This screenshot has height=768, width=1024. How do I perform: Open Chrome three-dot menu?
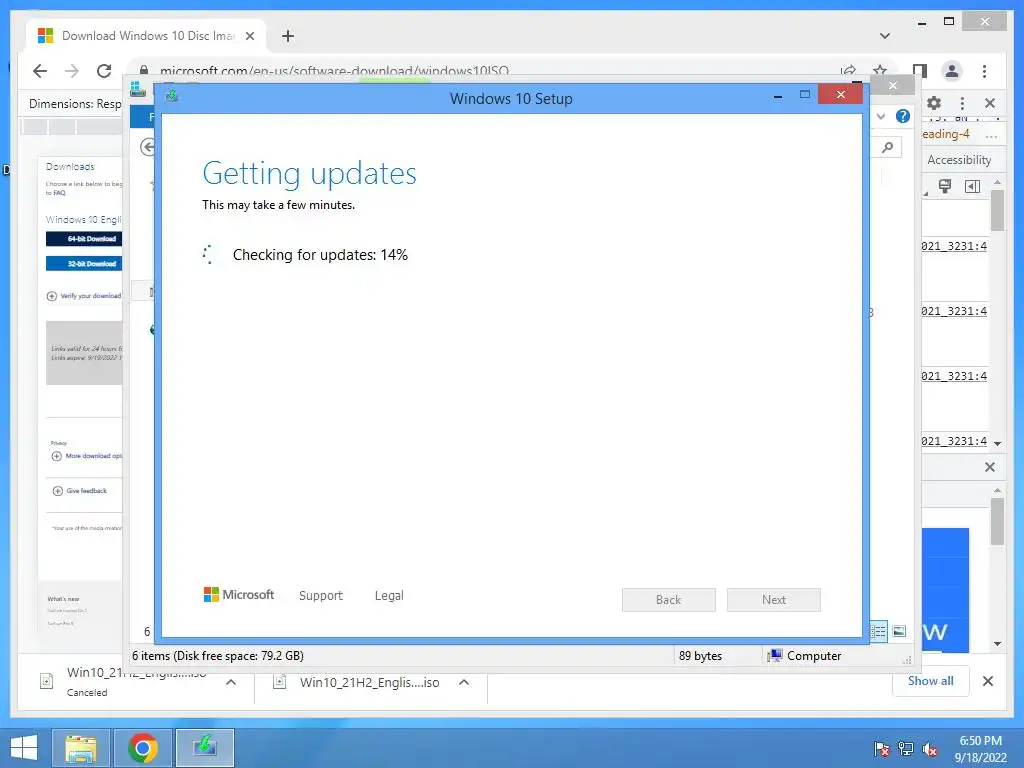coord(984,71)
